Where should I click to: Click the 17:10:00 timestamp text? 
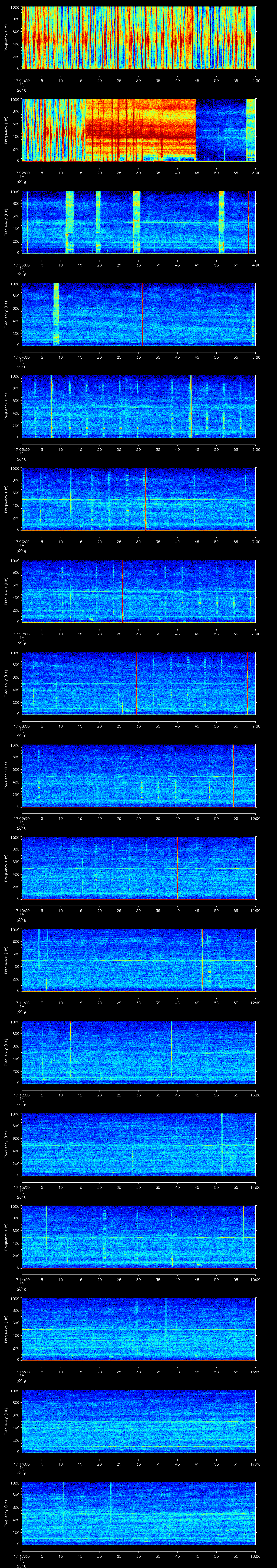[22, 910]
